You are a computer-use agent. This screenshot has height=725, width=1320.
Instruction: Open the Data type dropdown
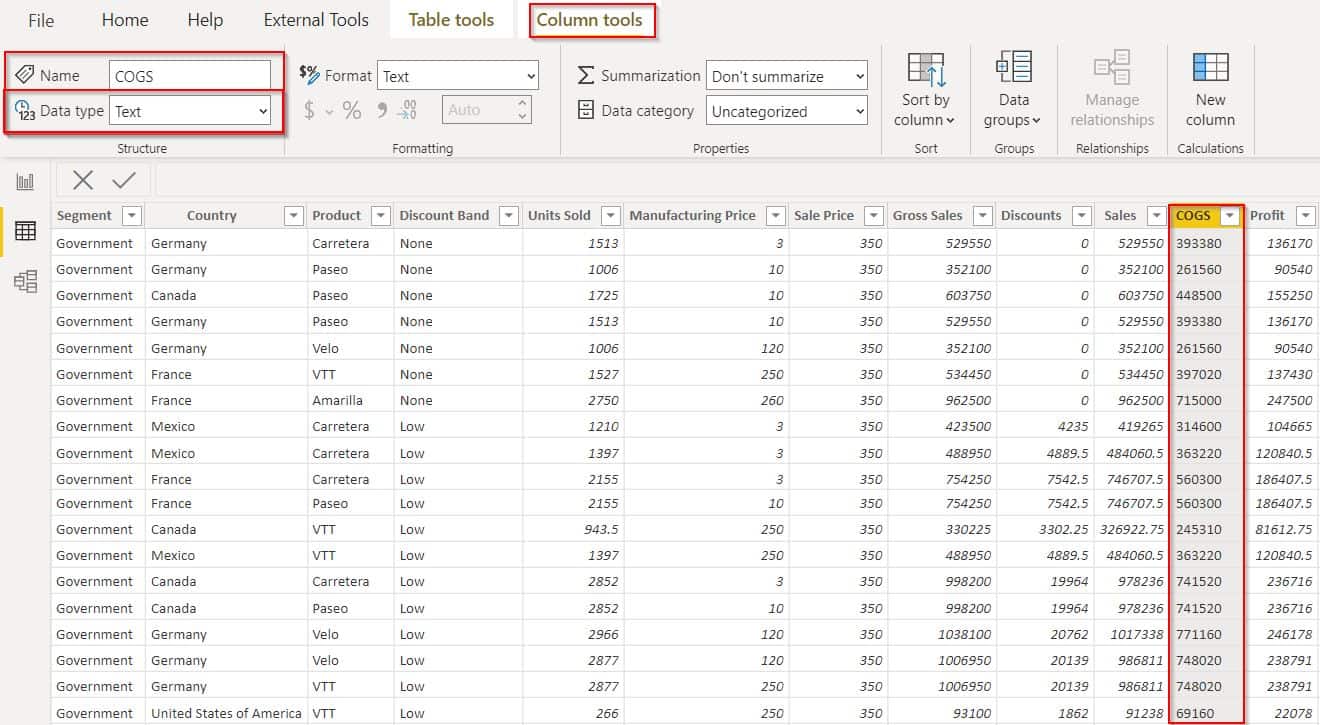[x=190, y=111]
